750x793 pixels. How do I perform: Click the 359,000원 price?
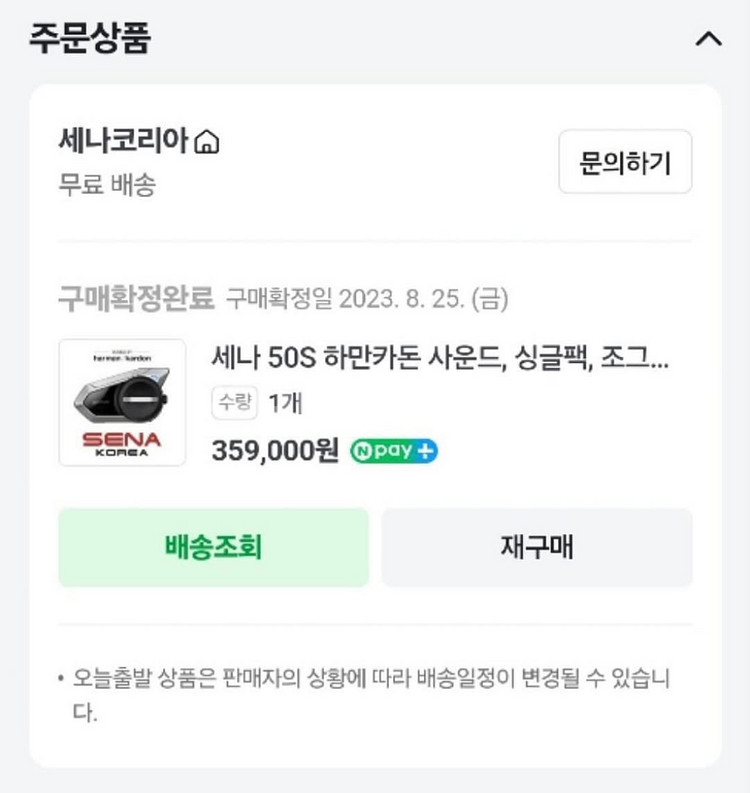(x=275, y=451)
